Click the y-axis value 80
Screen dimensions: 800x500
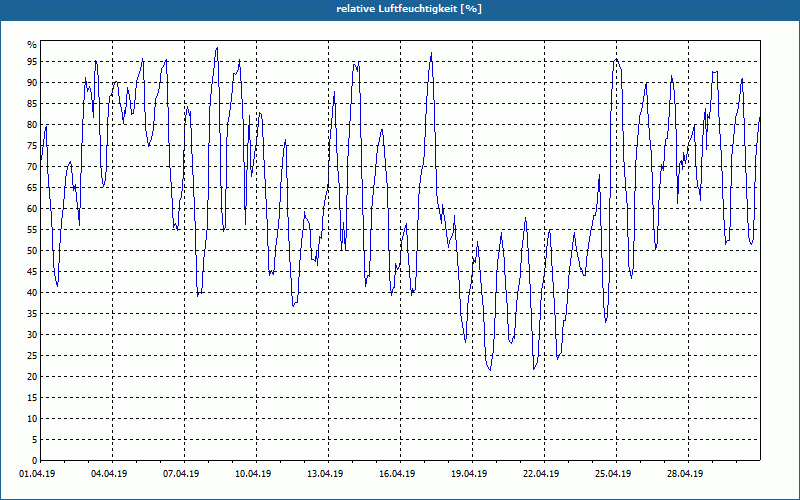(32, 124)
